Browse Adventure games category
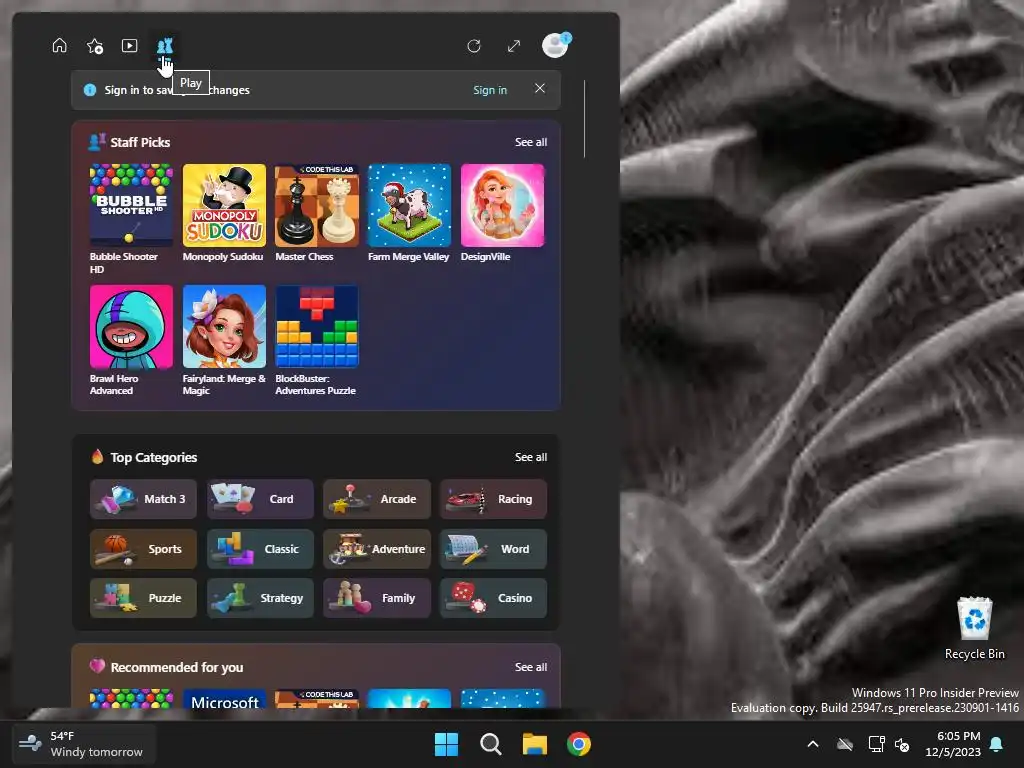 [377, 549]
